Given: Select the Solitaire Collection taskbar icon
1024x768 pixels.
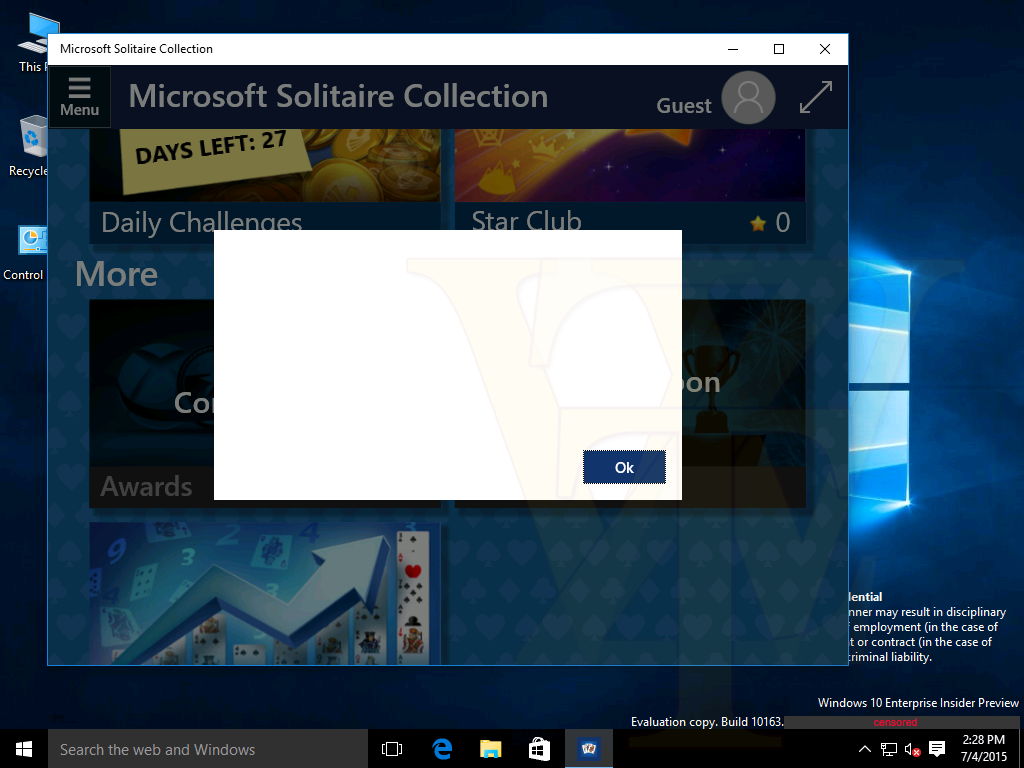Looking at the screenshot, I should tap(588, 749).
